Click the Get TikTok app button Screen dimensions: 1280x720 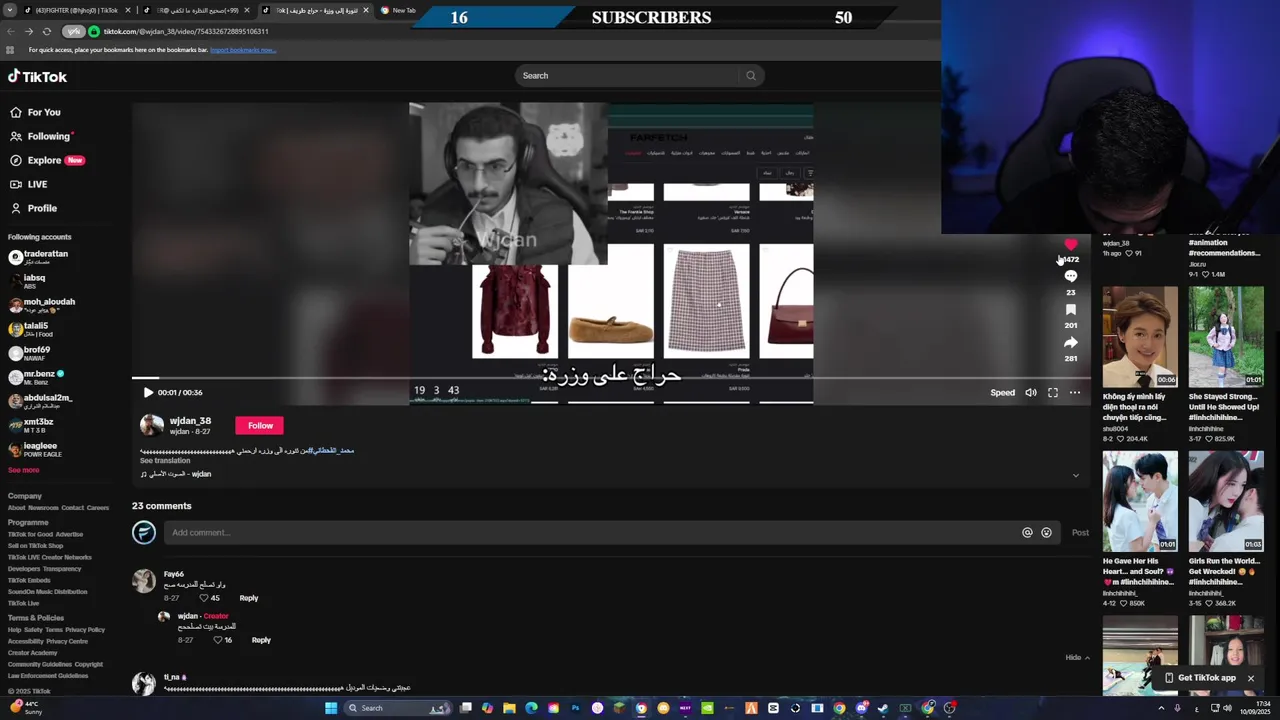pyautogui.click(x=1200, y=678)
